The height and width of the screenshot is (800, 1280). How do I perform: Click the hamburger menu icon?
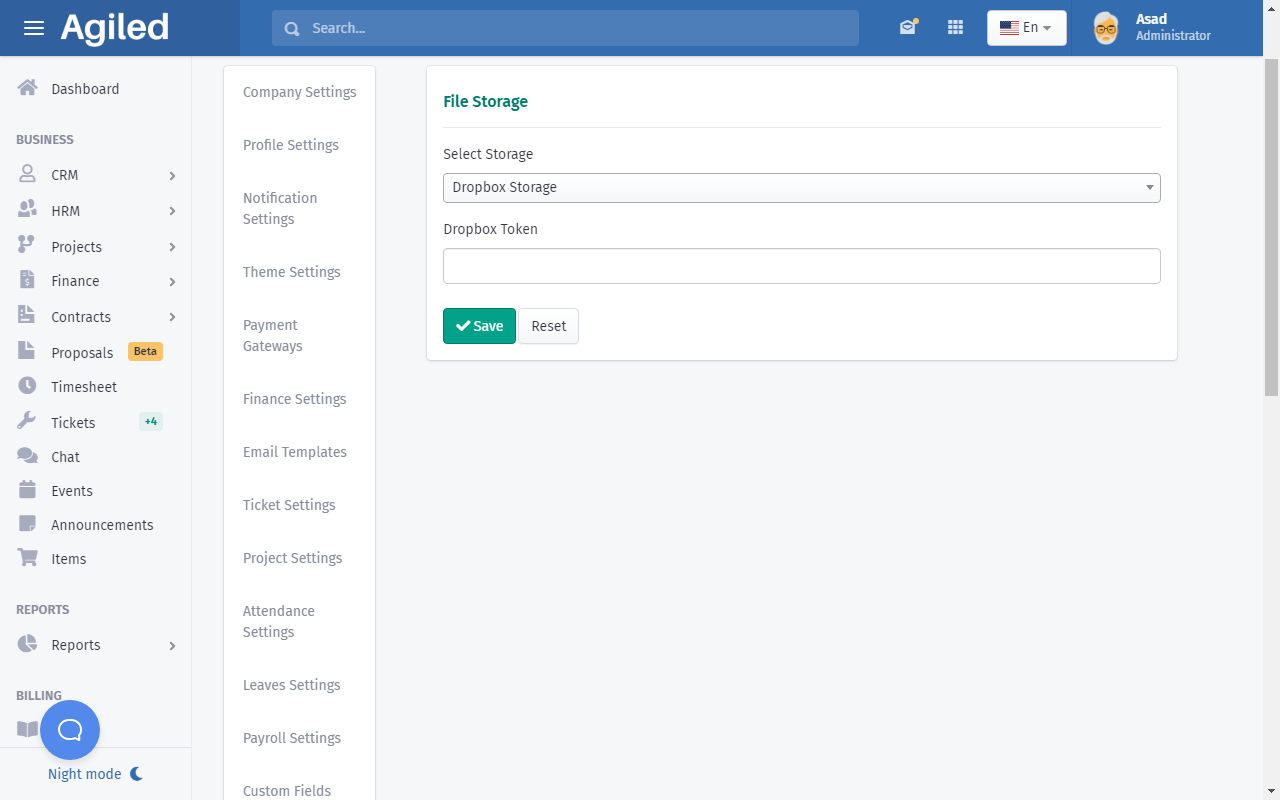[x=34, y=28]
